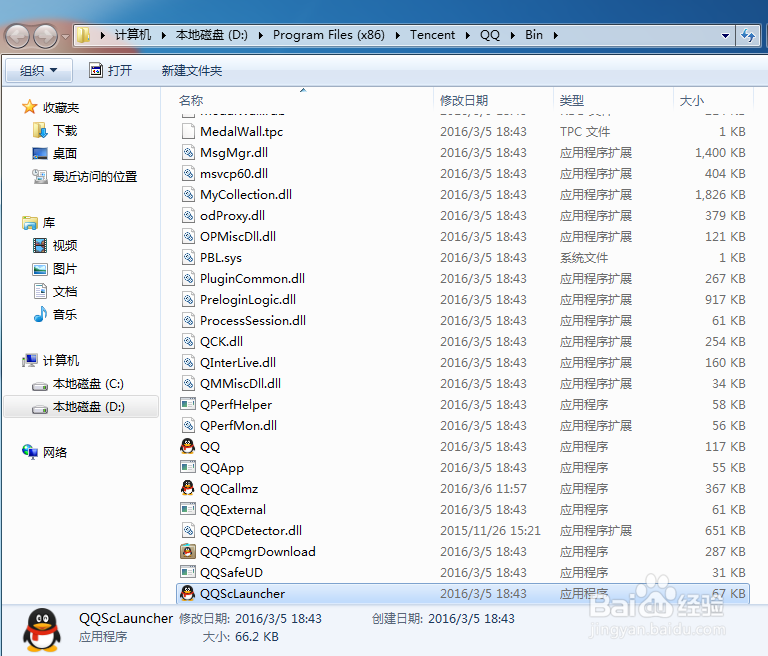Image resolution: width=768 pixels, height=656 pixels.
Task: Sort by 类型 column header
Action: 572,100
